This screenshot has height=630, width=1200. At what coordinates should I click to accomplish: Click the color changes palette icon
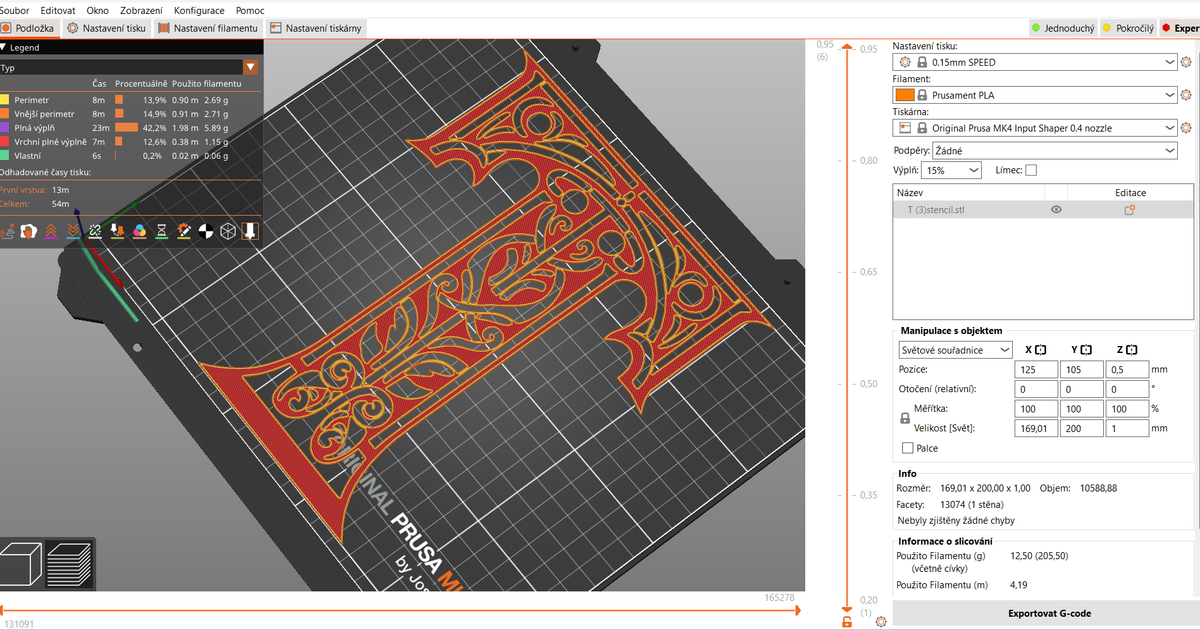tap(139, 231)
